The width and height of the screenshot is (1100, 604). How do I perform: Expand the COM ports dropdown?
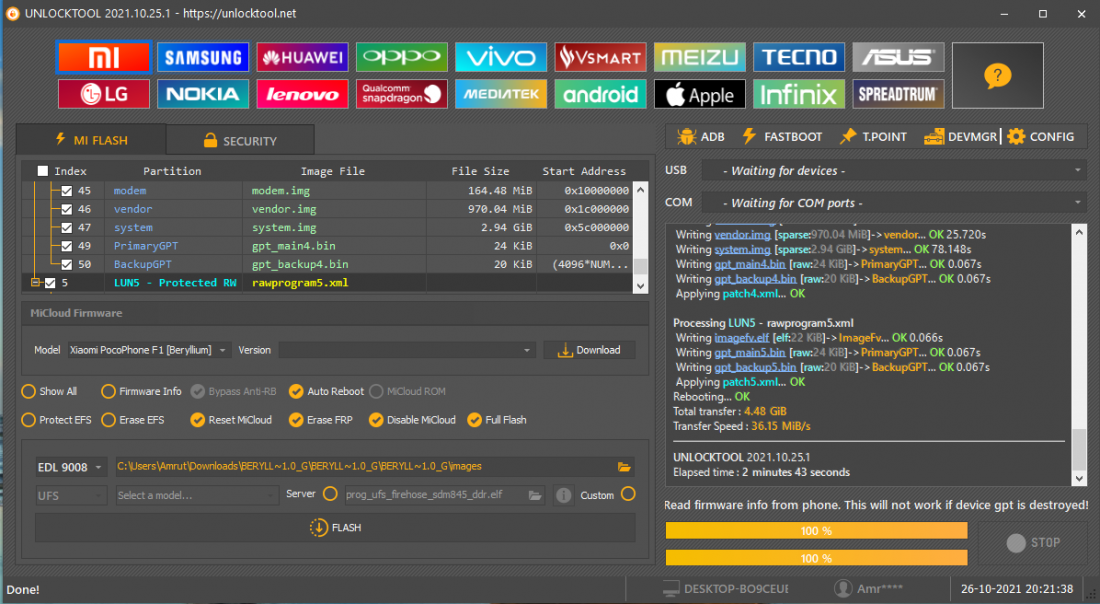point(894,203)
